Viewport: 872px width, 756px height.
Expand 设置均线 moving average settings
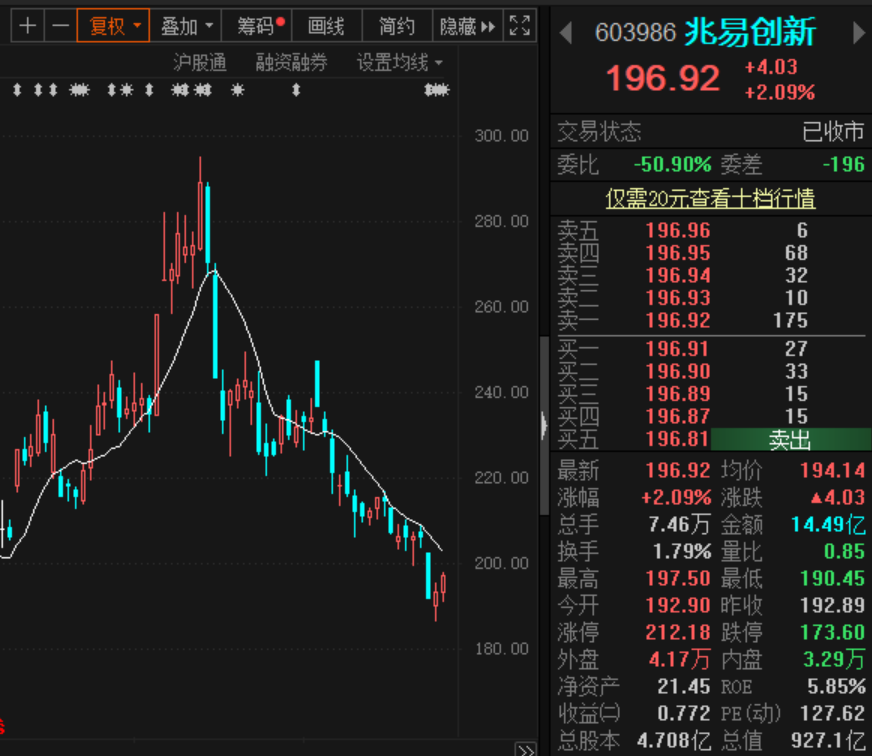[399, 62]
